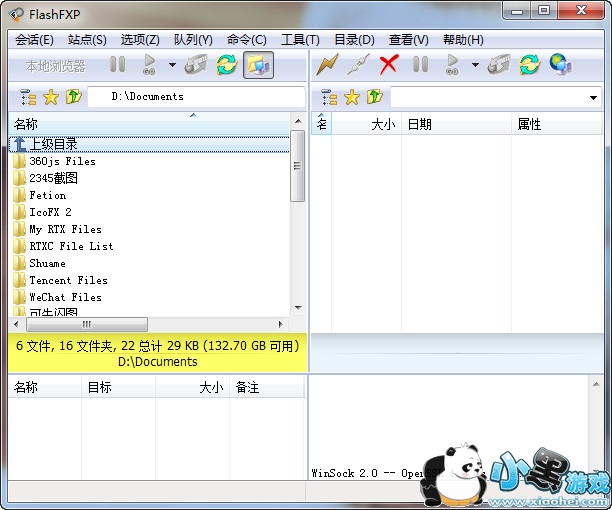Click the local pane pause button
The width and height of the screenshot is (612, 510).
[117, 65]
